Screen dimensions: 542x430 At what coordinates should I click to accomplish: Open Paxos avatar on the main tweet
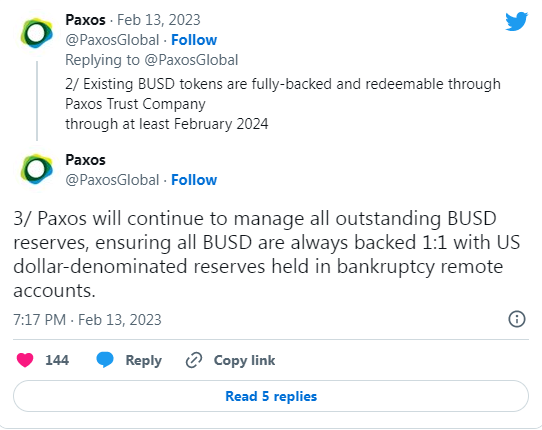coord(37,169)
